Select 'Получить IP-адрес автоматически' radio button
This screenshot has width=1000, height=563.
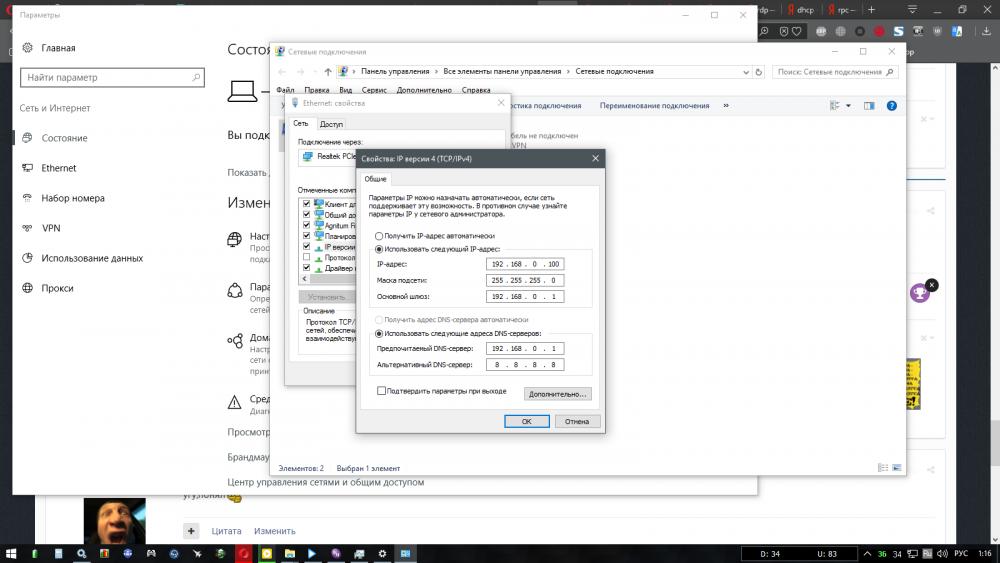pos(379,235)
